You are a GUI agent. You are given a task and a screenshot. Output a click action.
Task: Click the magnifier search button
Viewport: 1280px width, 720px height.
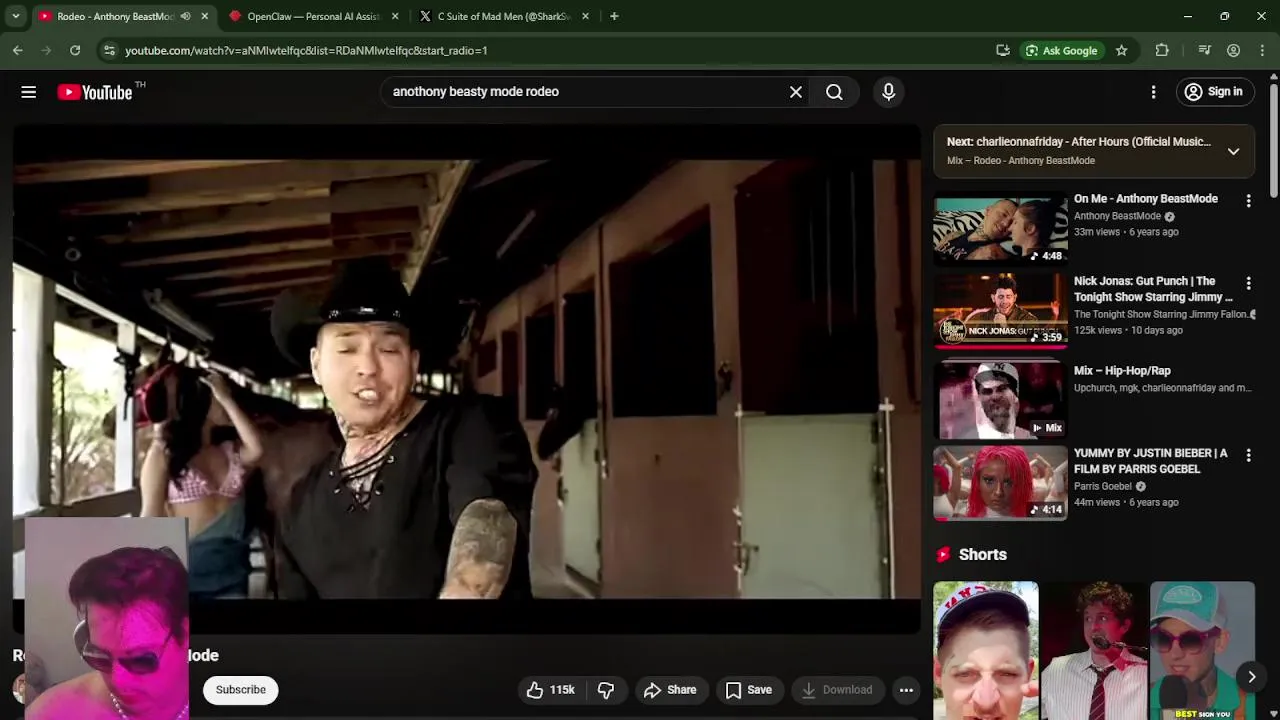click(x=834, y=92)
